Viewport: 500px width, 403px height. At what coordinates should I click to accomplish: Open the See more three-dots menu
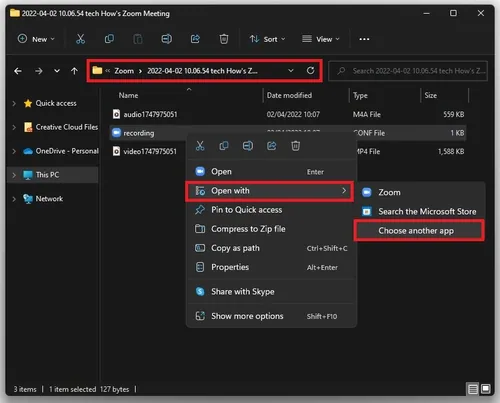click(364, 39)
